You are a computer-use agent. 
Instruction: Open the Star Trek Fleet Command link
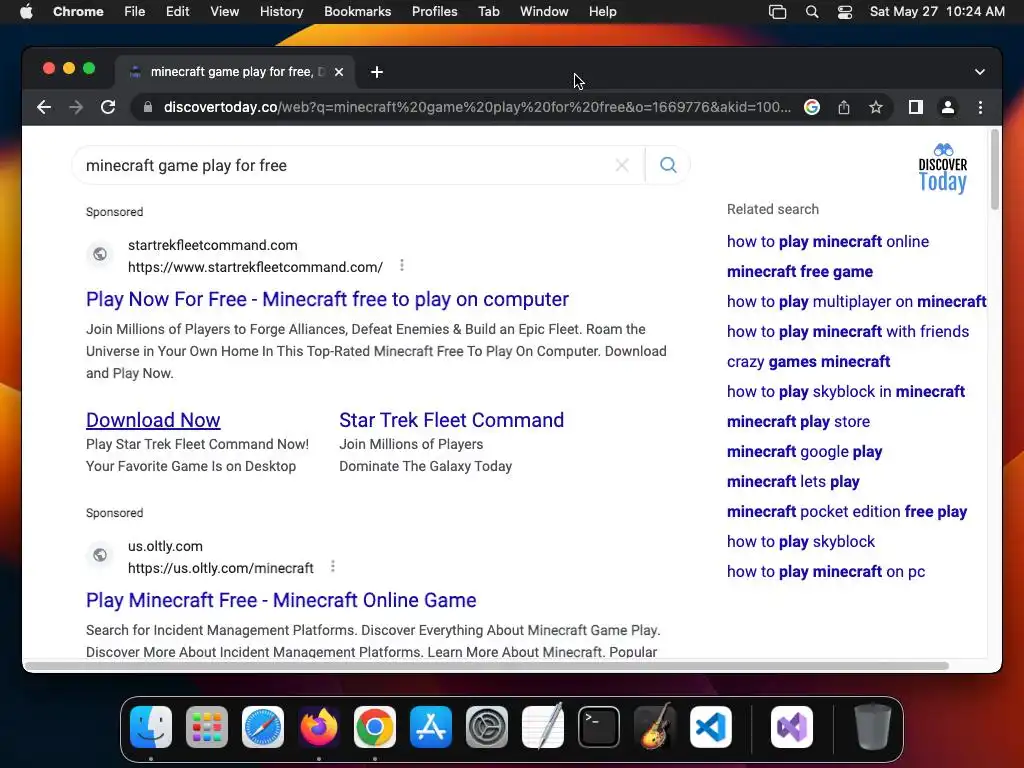451,420
